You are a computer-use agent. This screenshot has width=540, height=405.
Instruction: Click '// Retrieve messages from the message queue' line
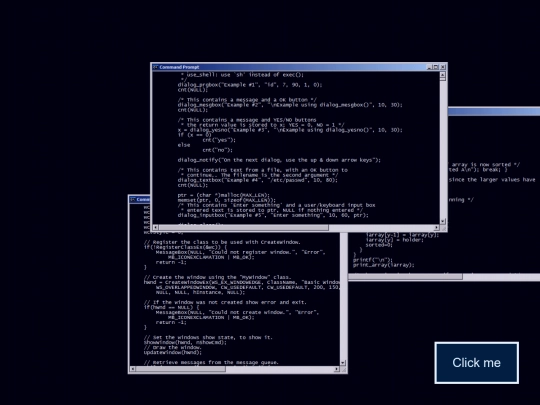(x=211, y=362)
